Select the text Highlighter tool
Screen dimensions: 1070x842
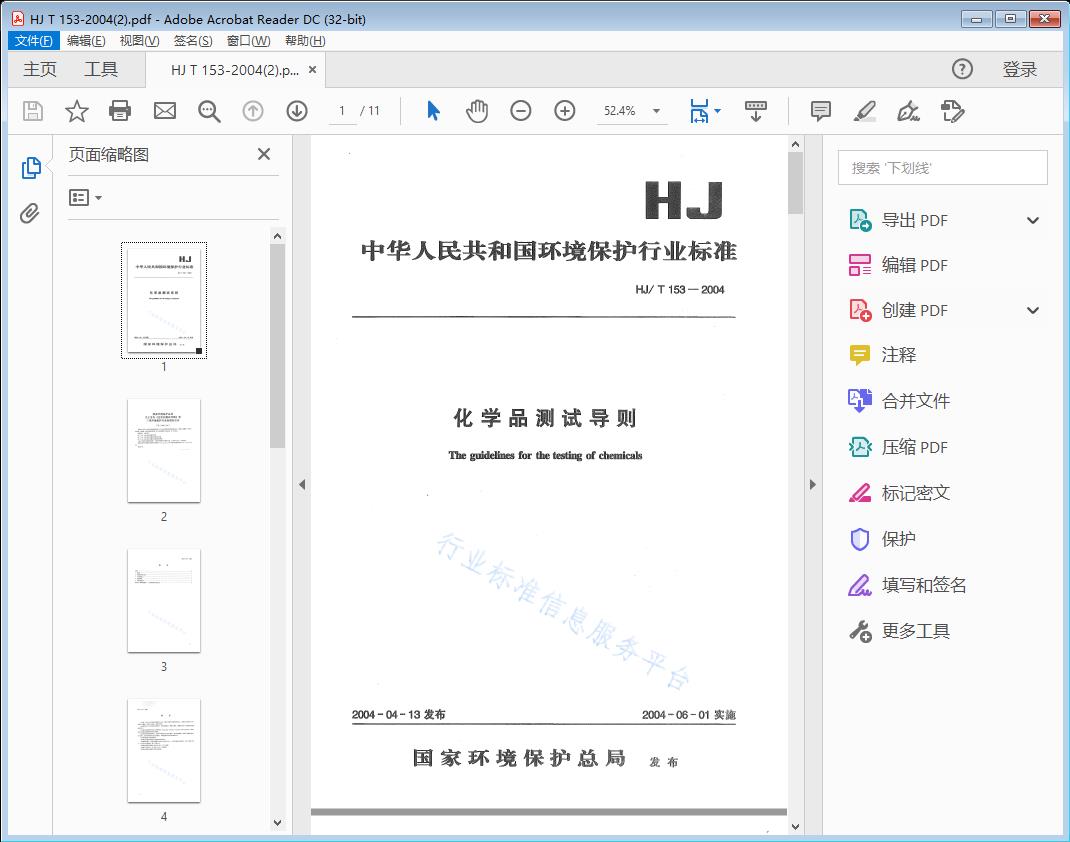click(x=864, y=111)
